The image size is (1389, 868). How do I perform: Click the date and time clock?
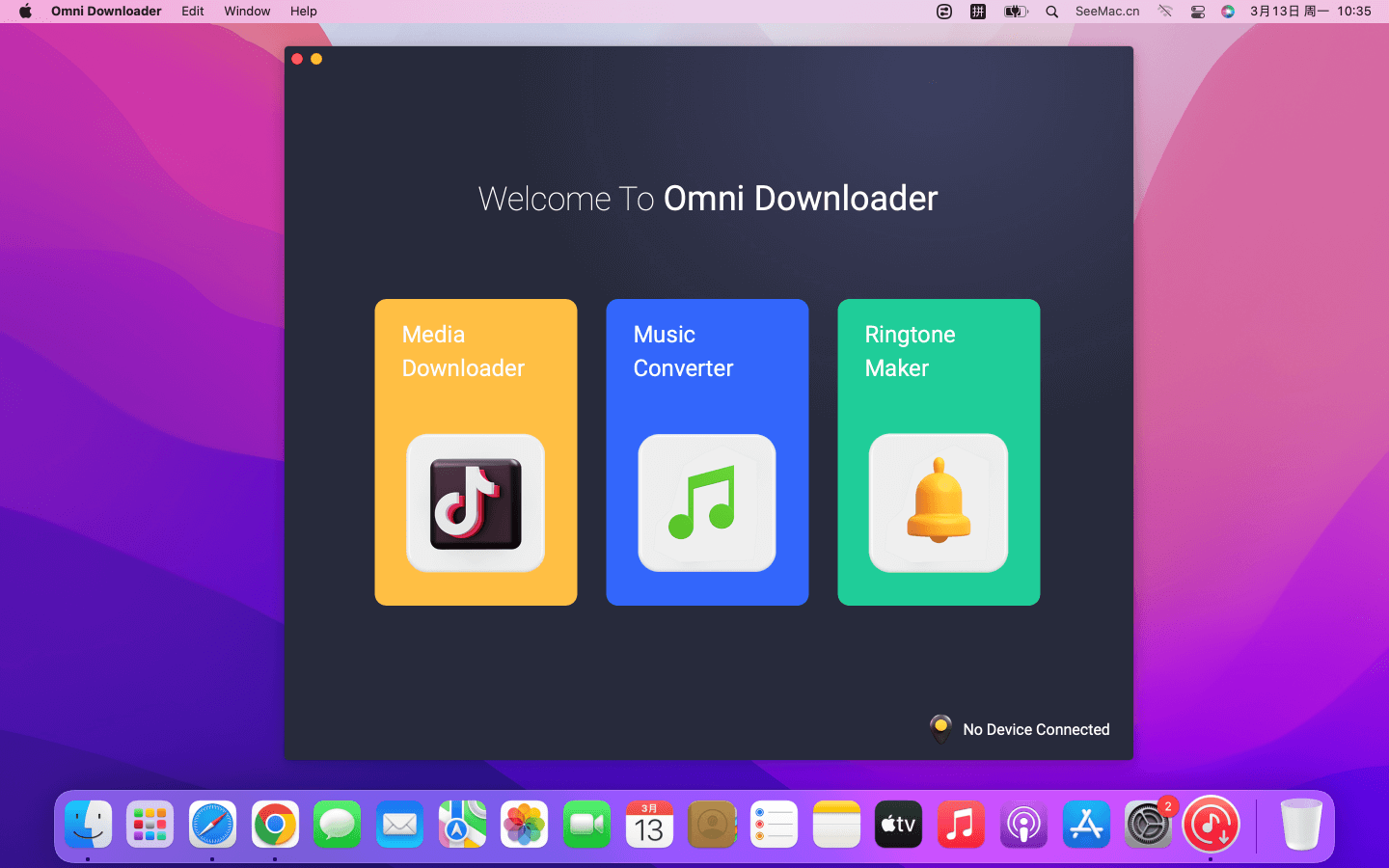[x=1310, y=12]
